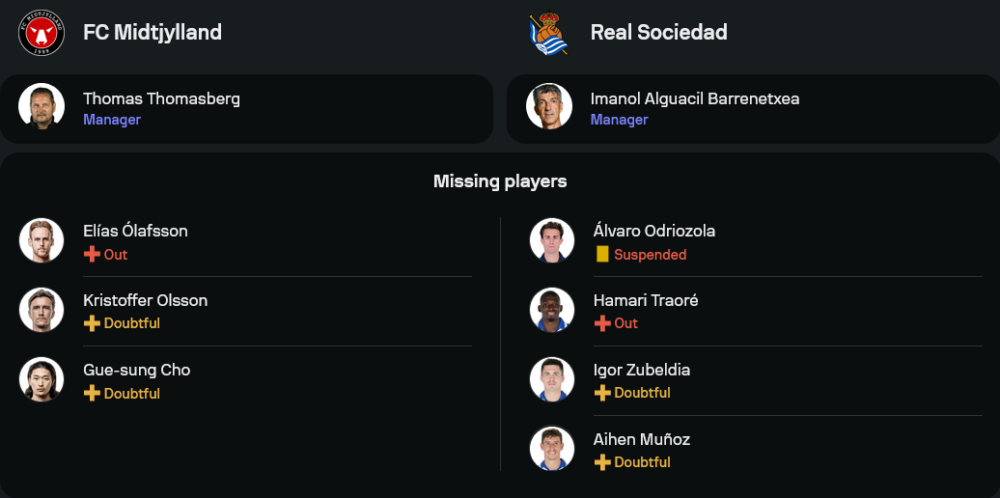Viewport: 1000px width, 498px height.
Task: Select Elías Ólafsson's player avatar
Action: [41, 241]
